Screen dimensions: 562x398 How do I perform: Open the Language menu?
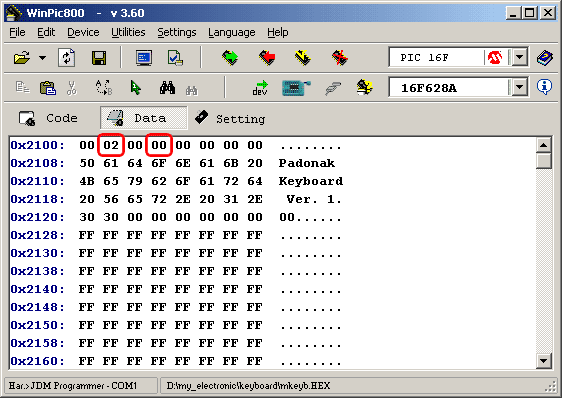(232, 32)
